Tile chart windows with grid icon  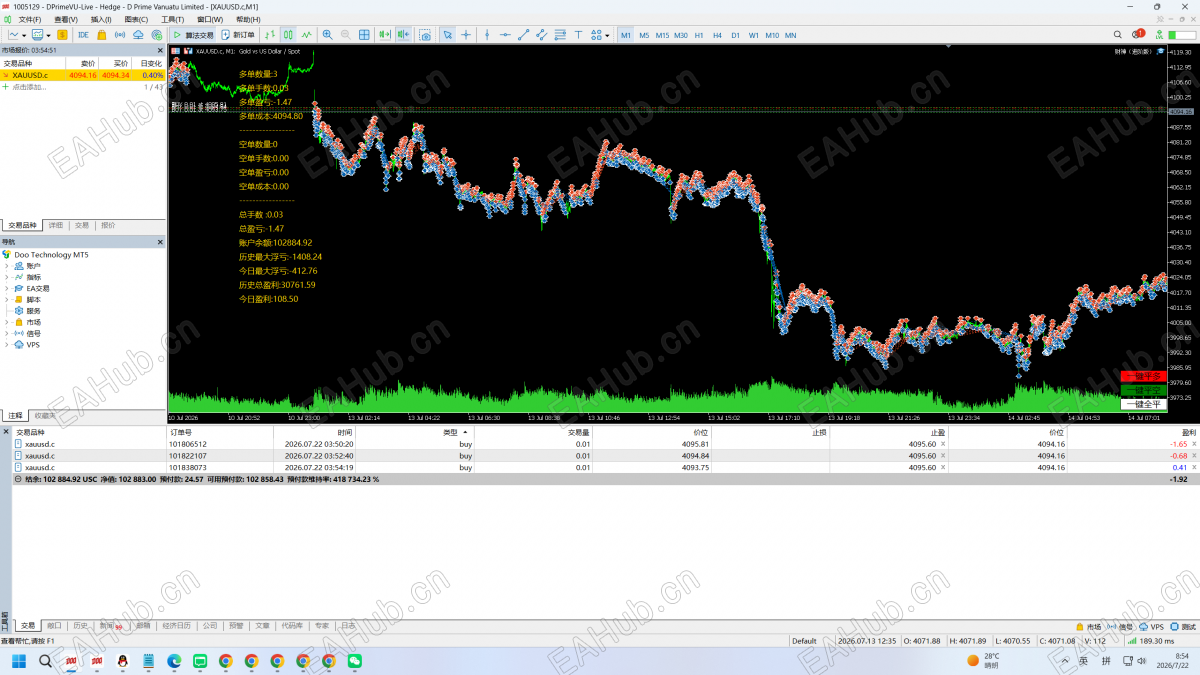364,35
